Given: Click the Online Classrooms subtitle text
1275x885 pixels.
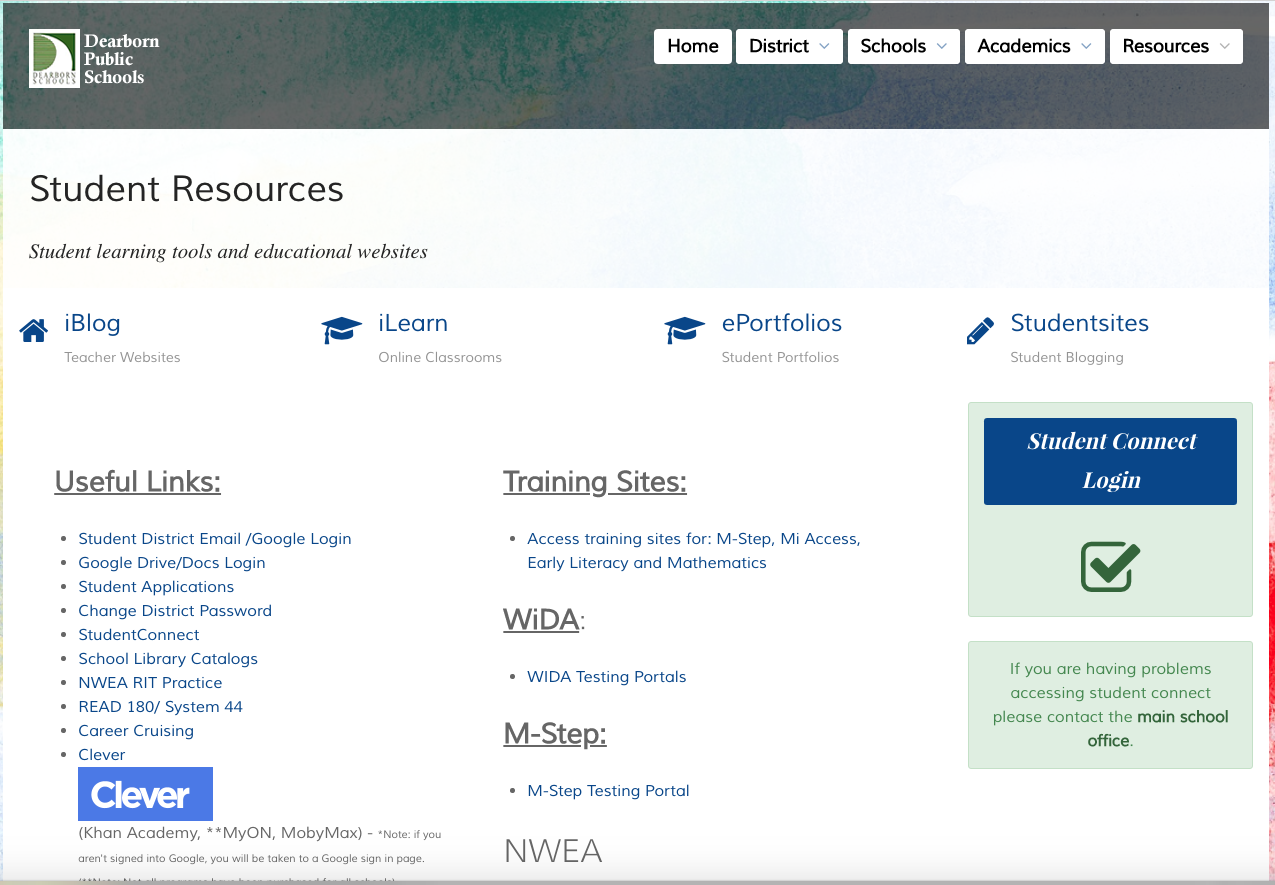Looking at the screenshot, I should pyautogui.click(x=440, y=357).
